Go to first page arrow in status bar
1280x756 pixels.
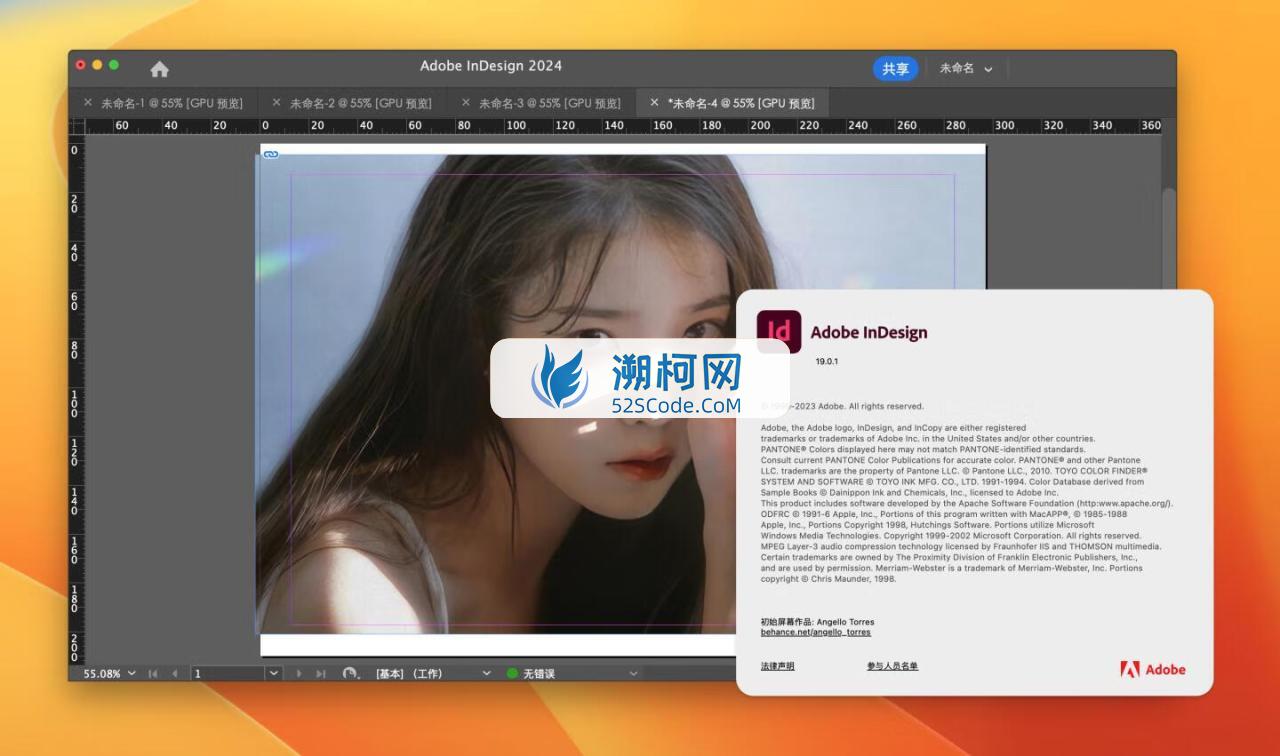[153, 673]
